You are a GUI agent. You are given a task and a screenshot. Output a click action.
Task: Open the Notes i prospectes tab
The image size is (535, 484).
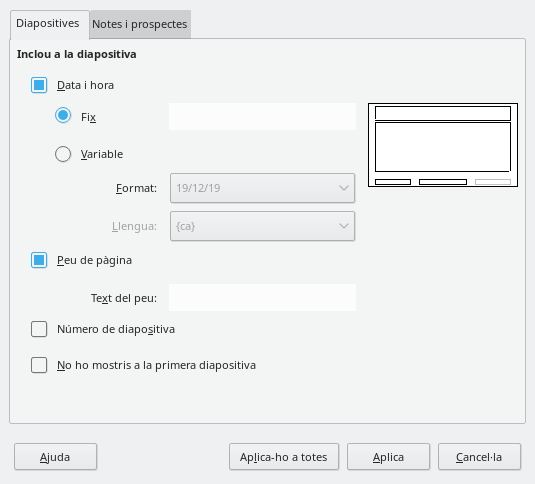(x=140, y=25)
